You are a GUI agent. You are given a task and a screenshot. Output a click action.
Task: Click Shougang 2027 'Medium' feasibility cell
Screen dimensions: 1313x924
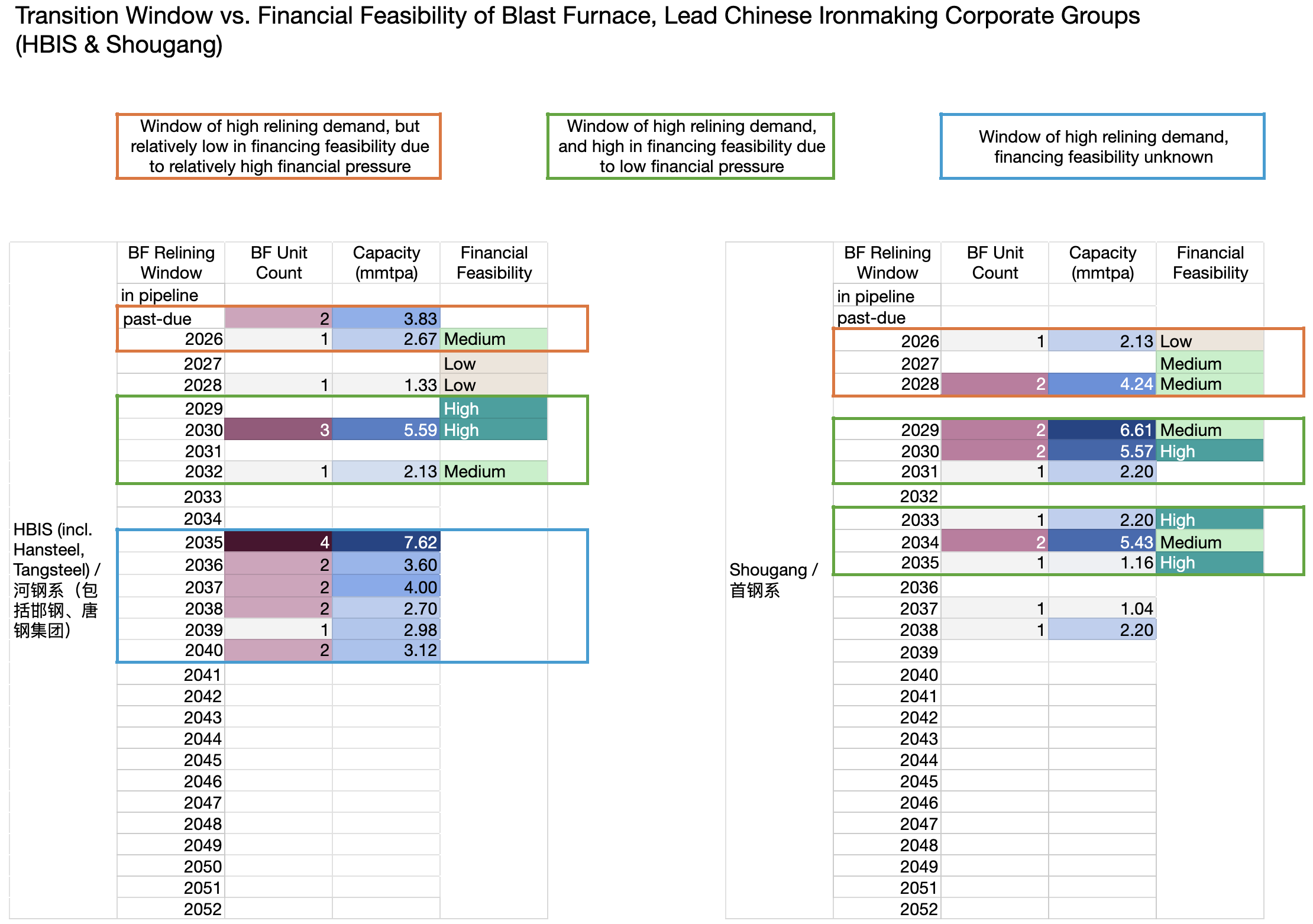[x=1210, y=363]
